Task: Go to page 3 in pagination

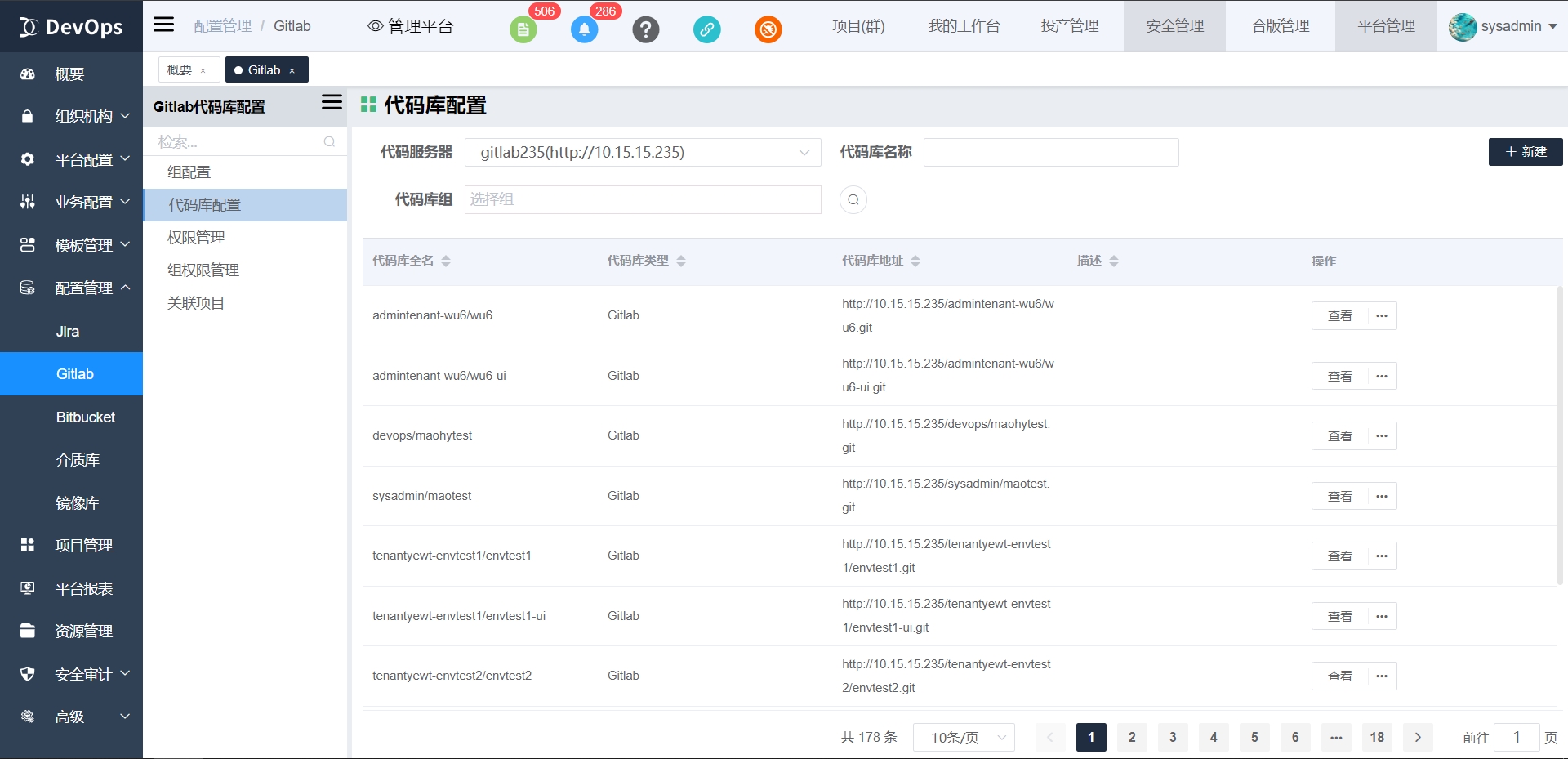Action: click(x=1173, y=738)
